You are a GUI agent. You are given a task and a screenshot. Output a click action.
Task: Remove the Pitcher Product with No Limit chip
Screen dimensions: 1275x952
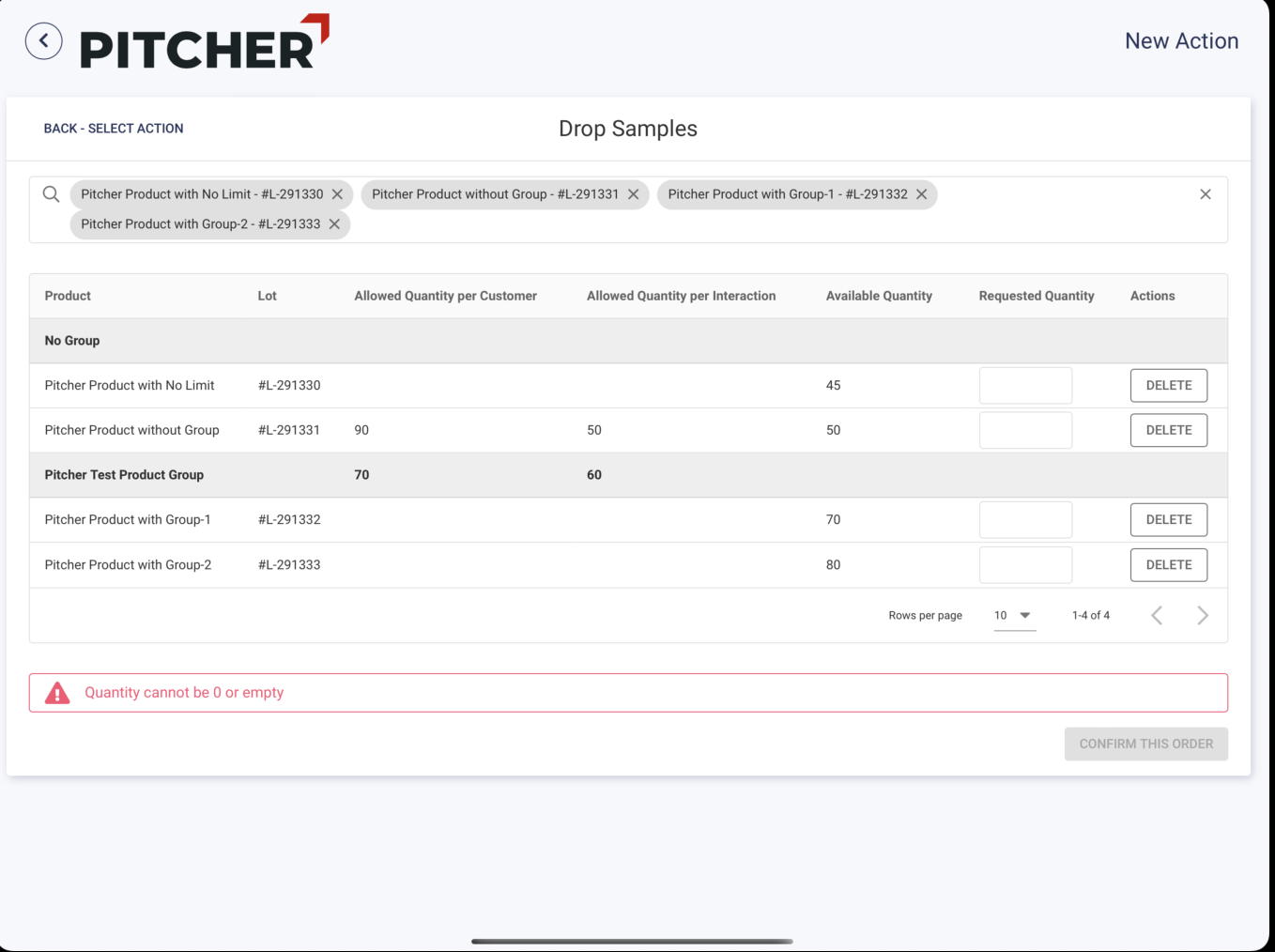coord(337,194)
